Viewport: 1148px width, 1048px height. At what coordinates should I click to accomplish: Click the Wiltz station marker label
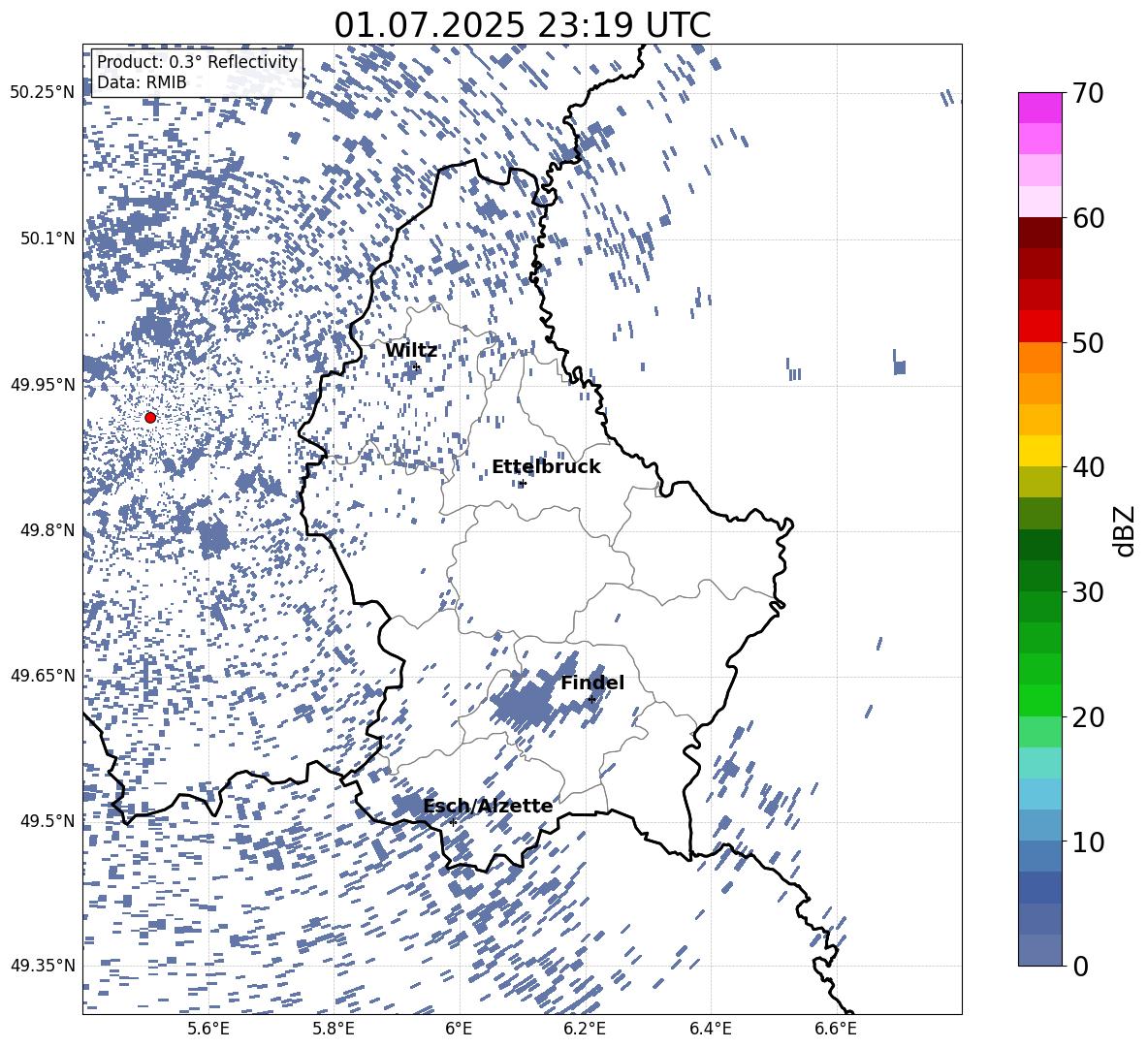click(411, 351)
